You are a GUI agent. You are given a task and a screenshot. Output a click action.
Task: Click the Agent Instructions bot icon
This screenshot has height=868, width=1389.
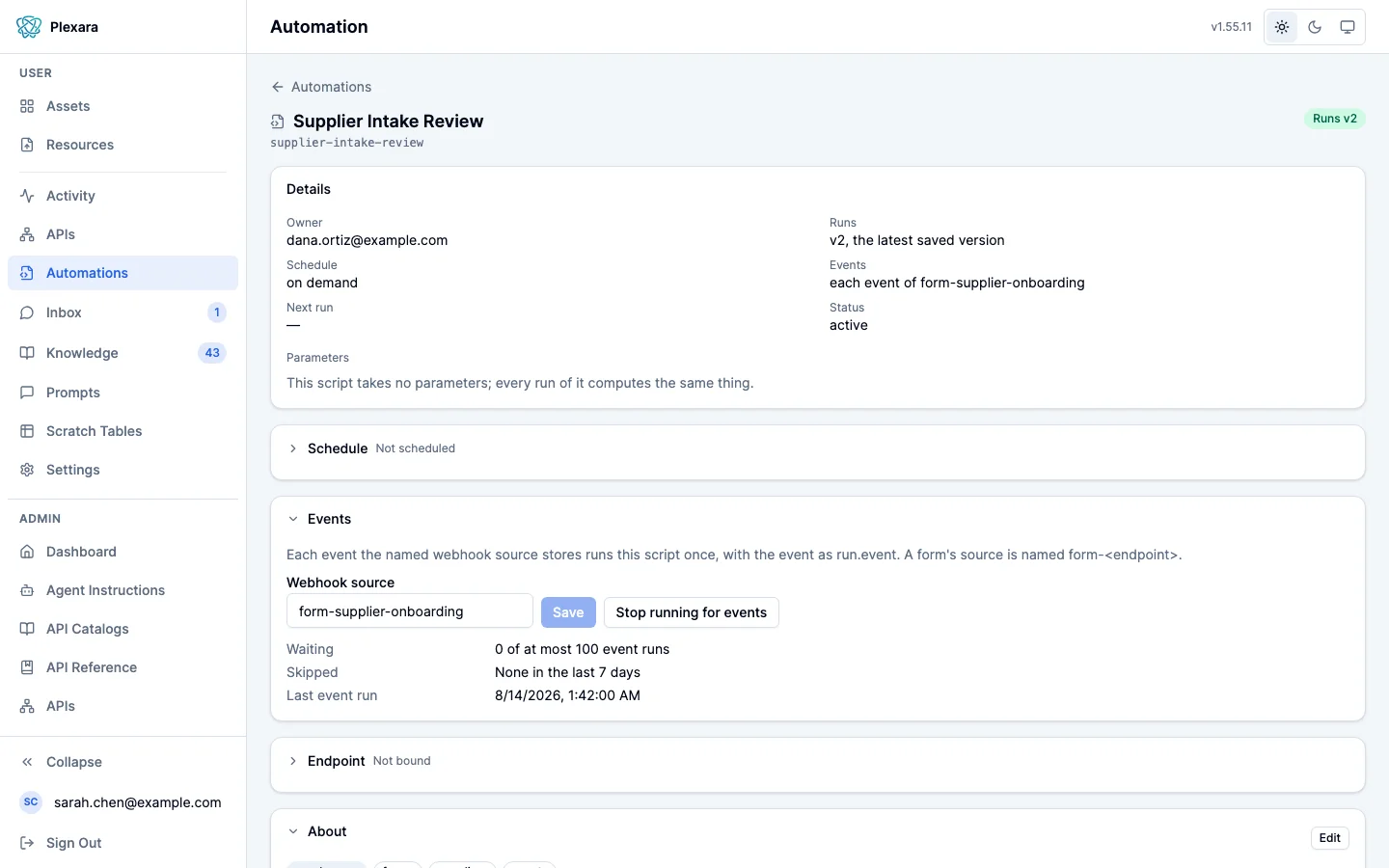click(x=27, y=590)
